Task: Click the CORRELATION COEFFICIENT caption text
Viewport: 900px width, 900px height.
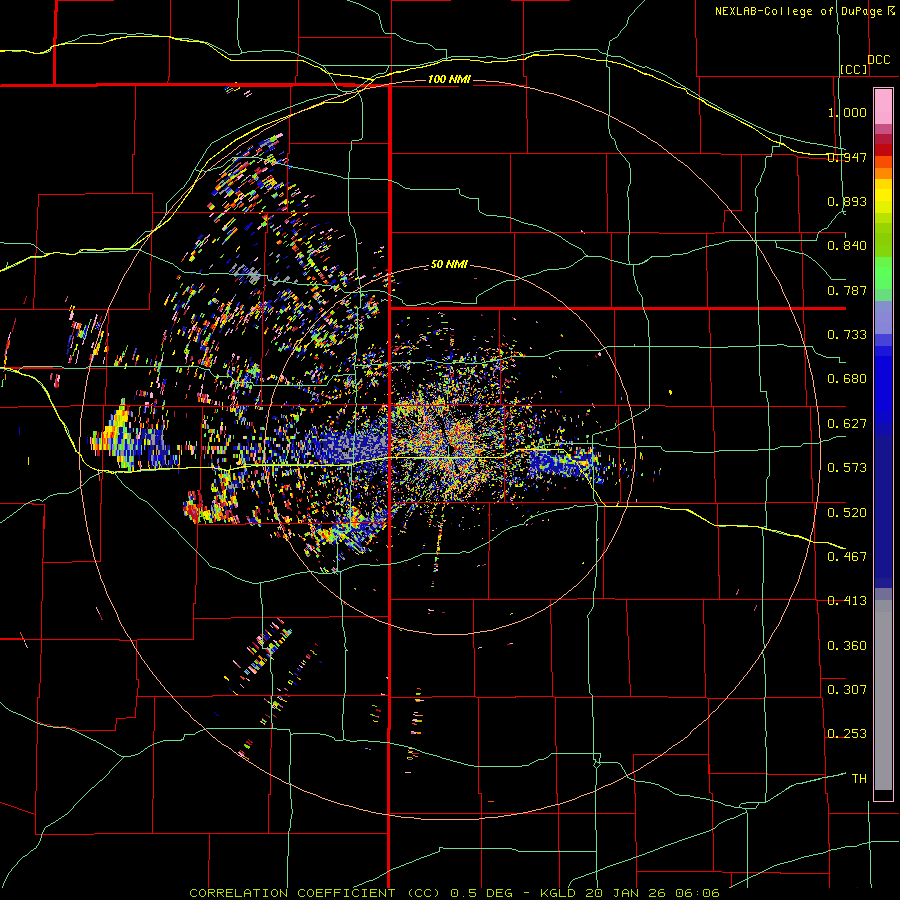Action: point(292,893)
